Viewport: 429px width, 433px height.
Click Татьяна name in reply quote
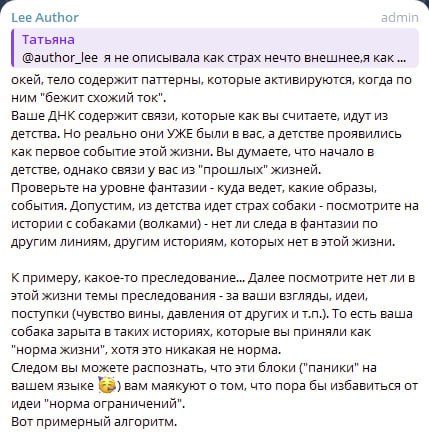pos(48,40)
